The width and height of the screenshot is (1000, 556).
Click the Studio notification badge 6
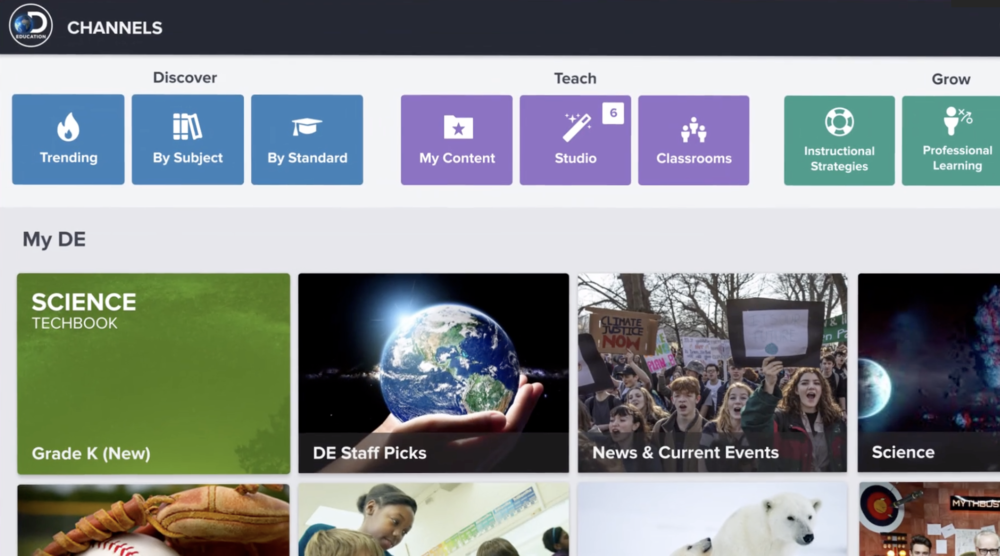click(613, 113)
